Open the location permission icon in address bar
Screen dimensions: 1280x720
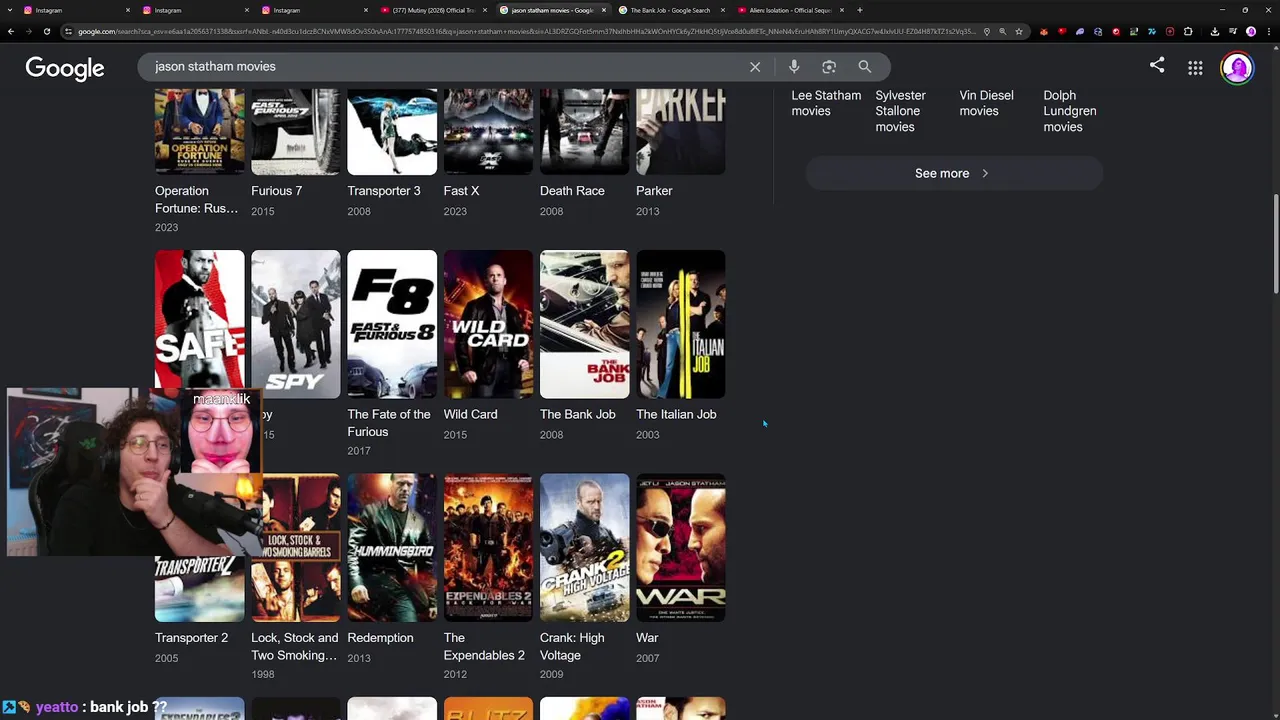click(987, 31)
